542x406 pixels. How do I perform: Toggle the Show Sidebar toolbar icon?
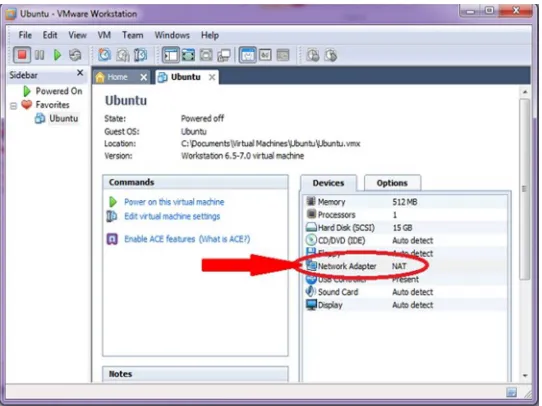(171, 55)
